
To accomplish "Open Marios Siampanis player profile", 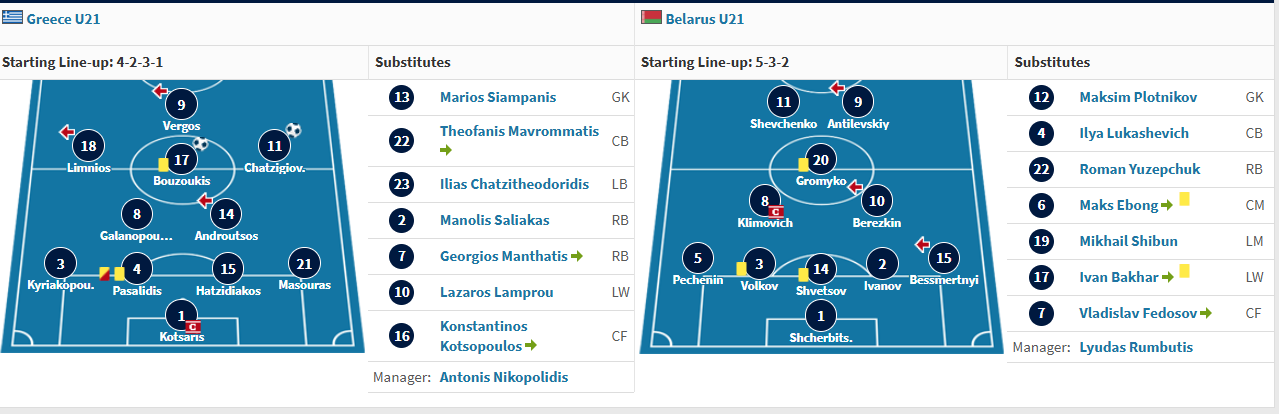I will tap(498, 98).
